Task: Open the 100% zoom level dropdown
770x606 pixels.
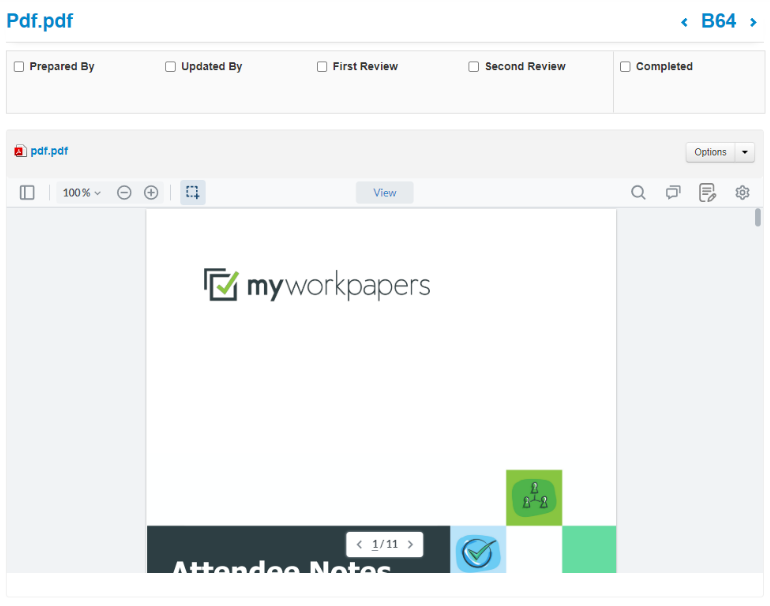Action: [82, 192]
